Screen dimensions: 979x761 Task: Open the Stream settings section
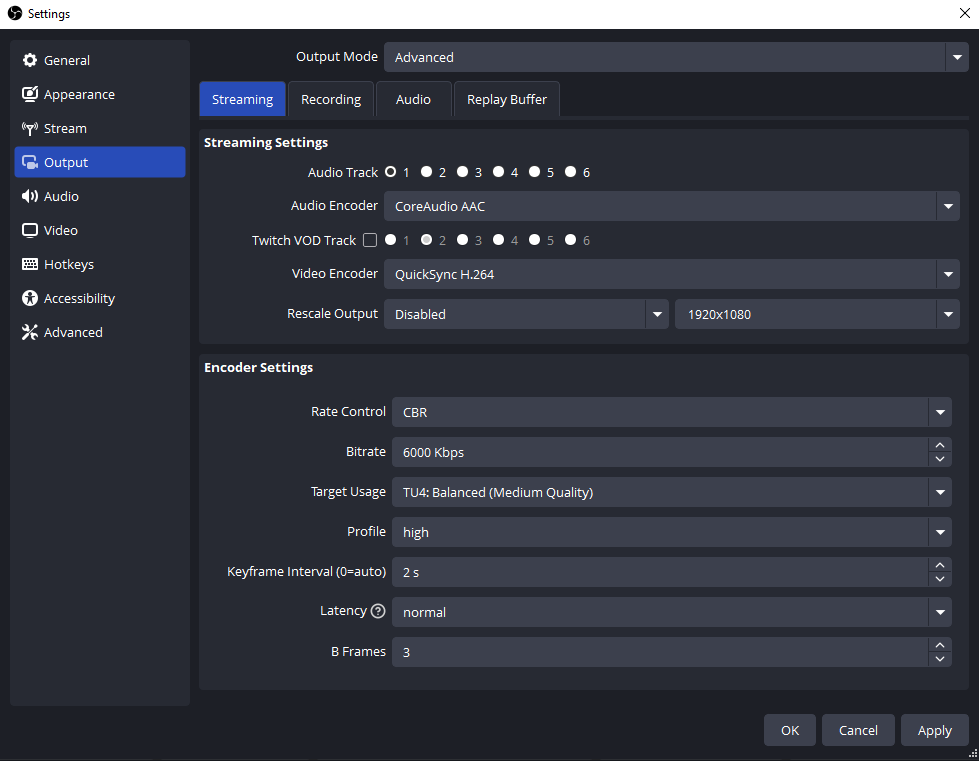click(62, 128)
